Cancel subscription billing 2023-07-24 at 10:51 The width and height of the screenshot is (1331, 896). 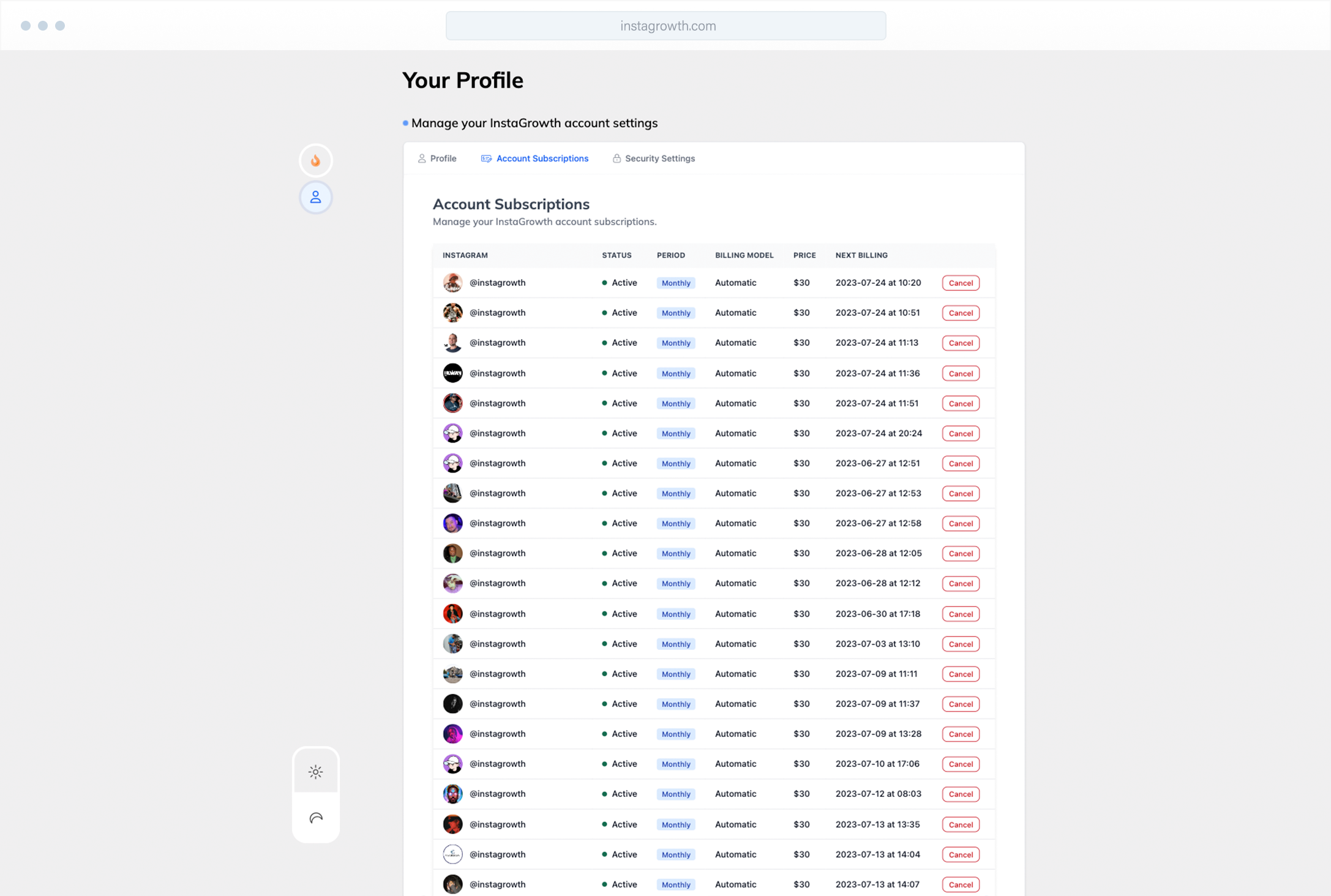pos(961,313)
